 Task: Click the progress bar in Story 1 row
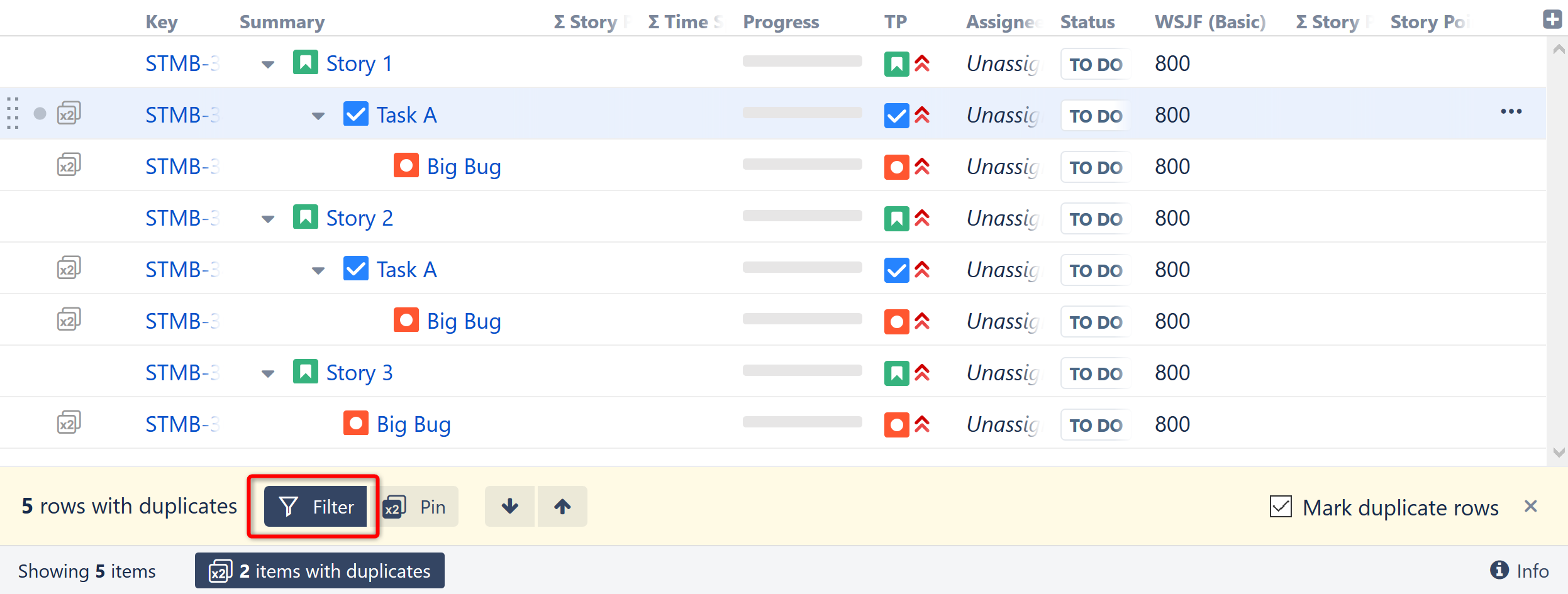pyautogui.click(x=802, y=62)
